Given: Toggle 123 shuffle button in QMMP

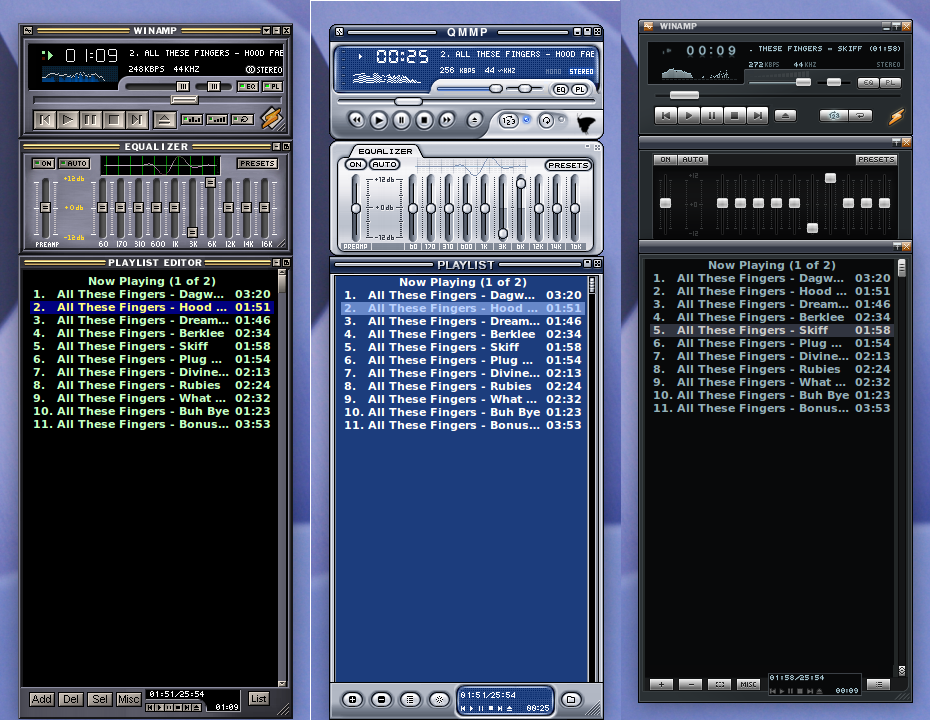Looking at the screenshot, I should tap(508, 121).
